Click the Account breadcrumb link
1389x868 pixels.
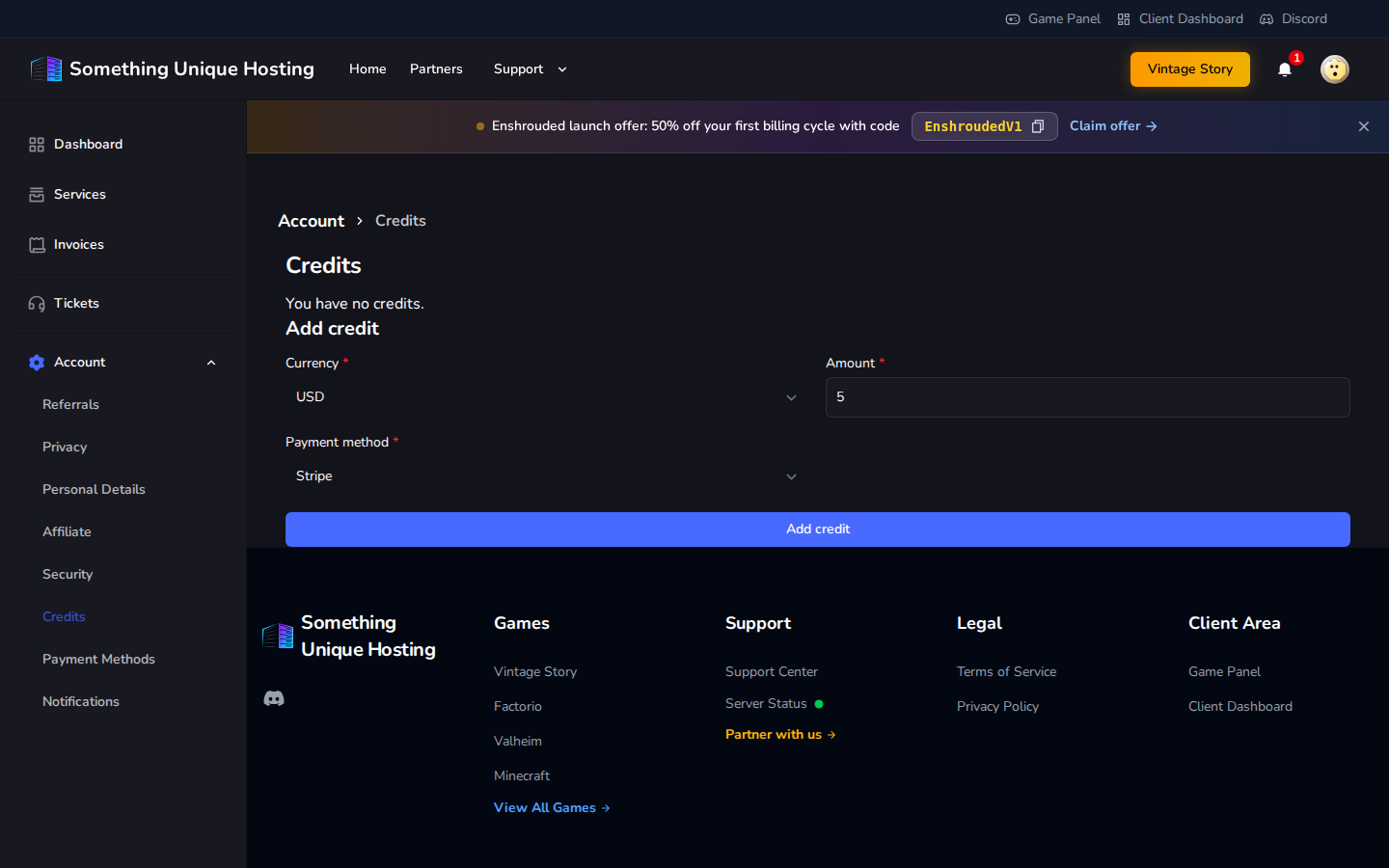pos(311,221)
